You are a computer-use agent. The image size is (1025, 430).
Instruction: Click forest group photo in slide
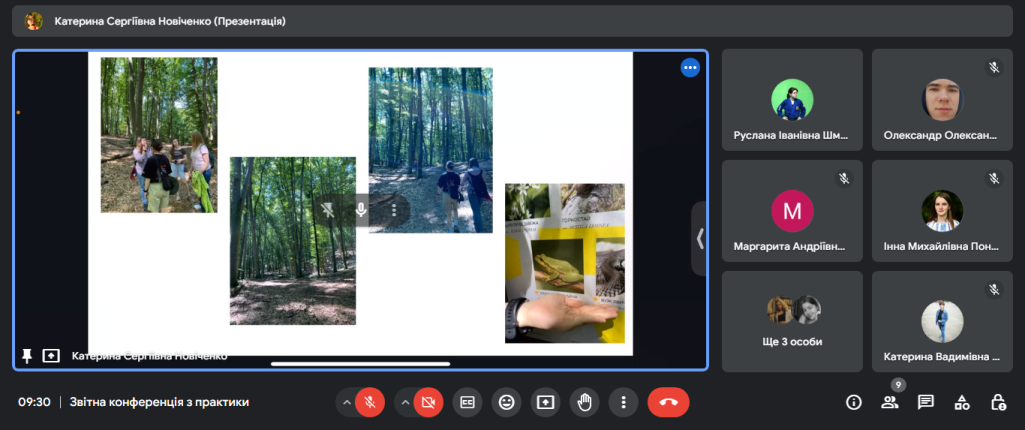coord(159,135)
